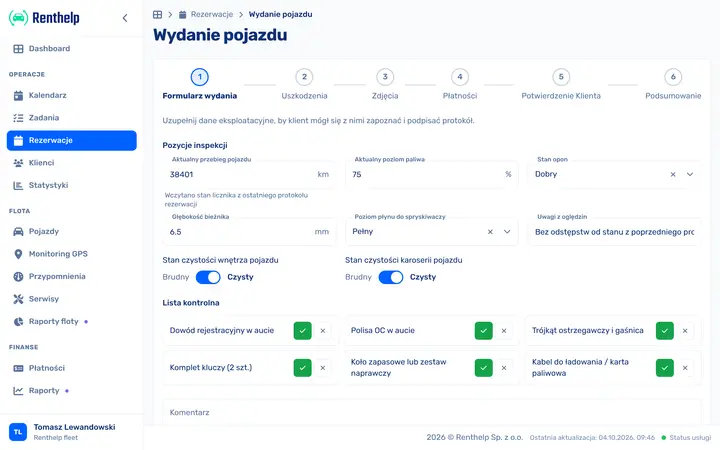Click the Aktualny poziom paliwa field
This screenshot has width=720, height=450.
pyautogui.click(x=432, y=174)
